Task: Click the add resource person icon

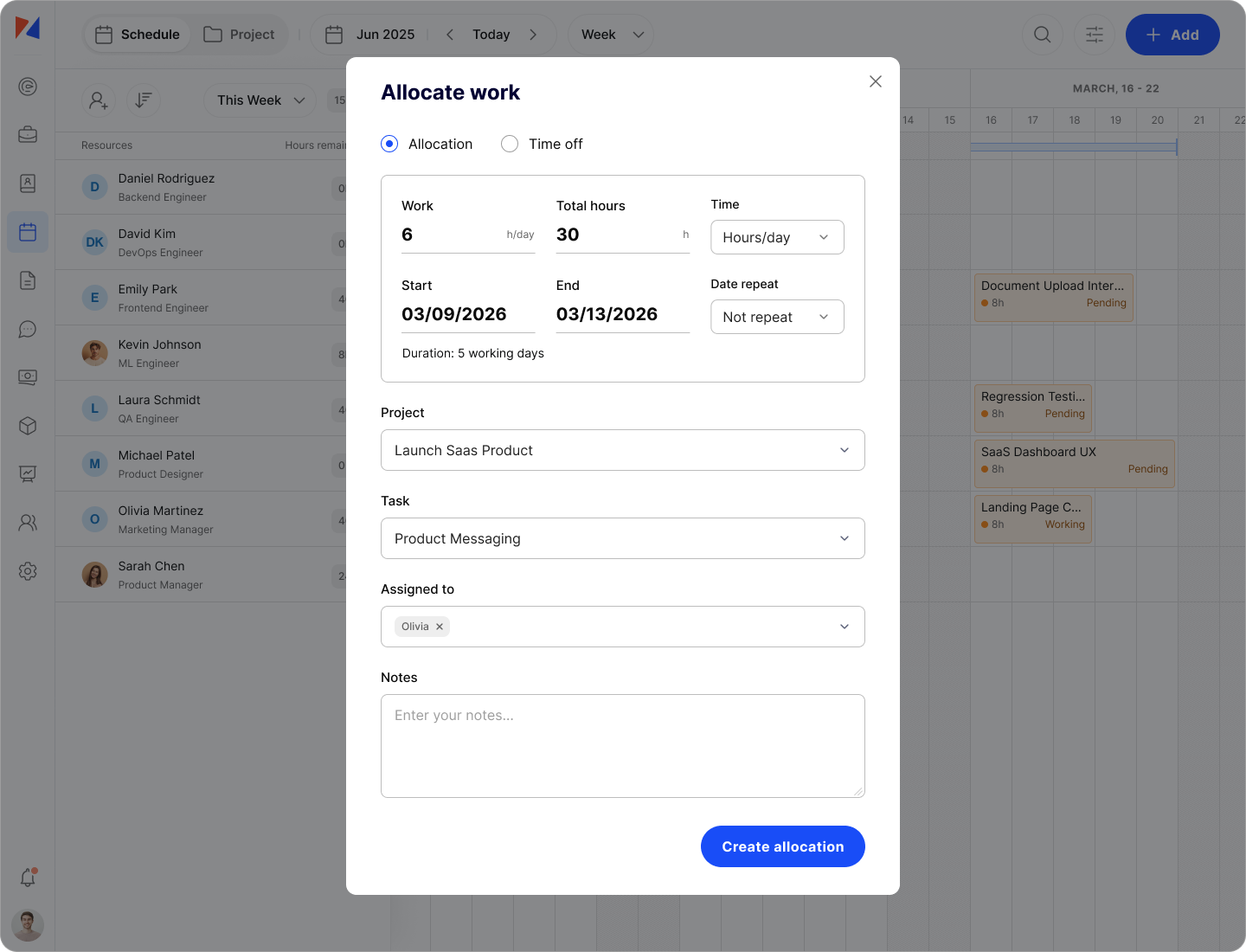Action: 99,100
